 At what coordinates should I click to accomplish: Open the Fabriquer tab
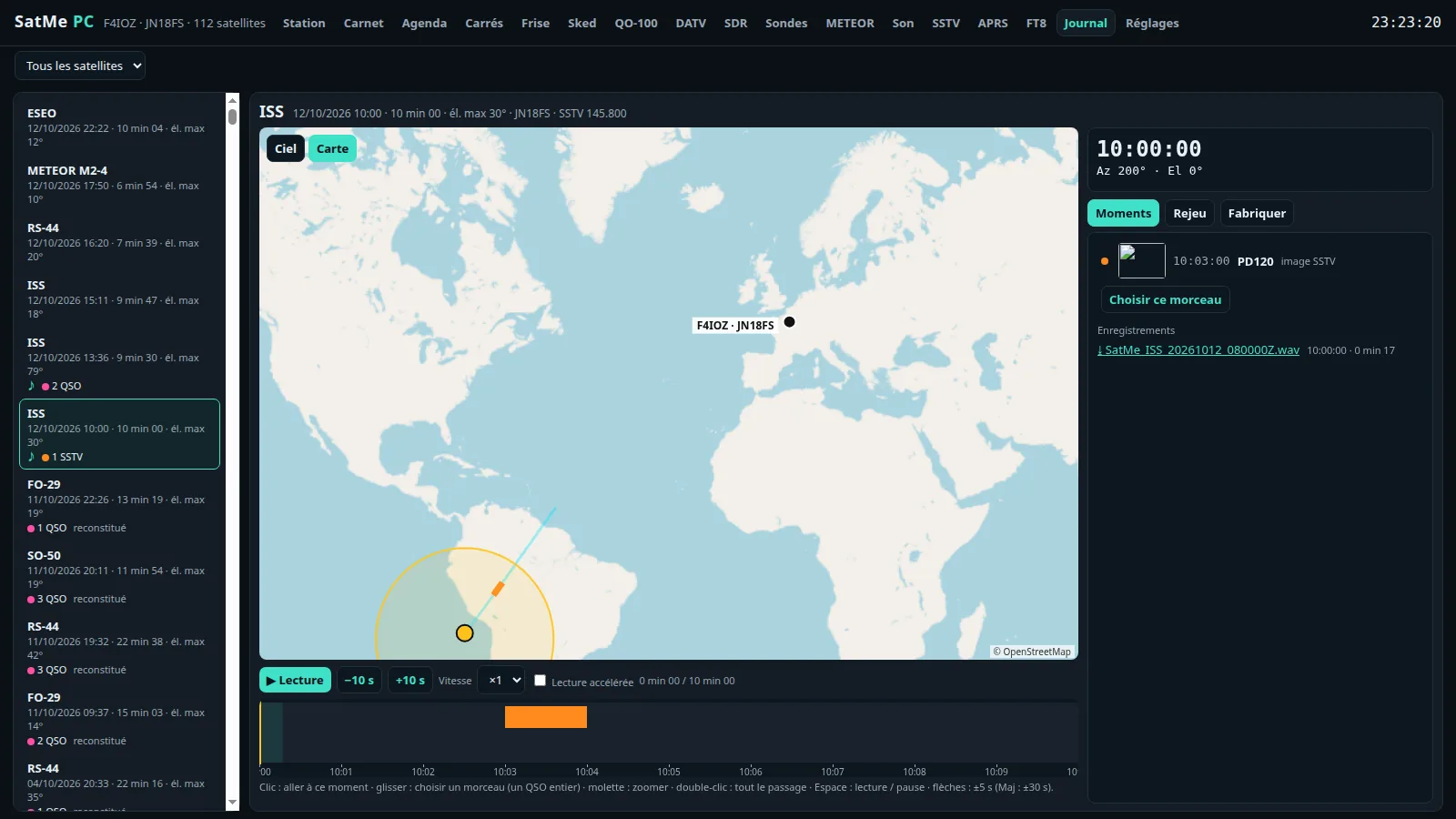(x=1257, y=213)
